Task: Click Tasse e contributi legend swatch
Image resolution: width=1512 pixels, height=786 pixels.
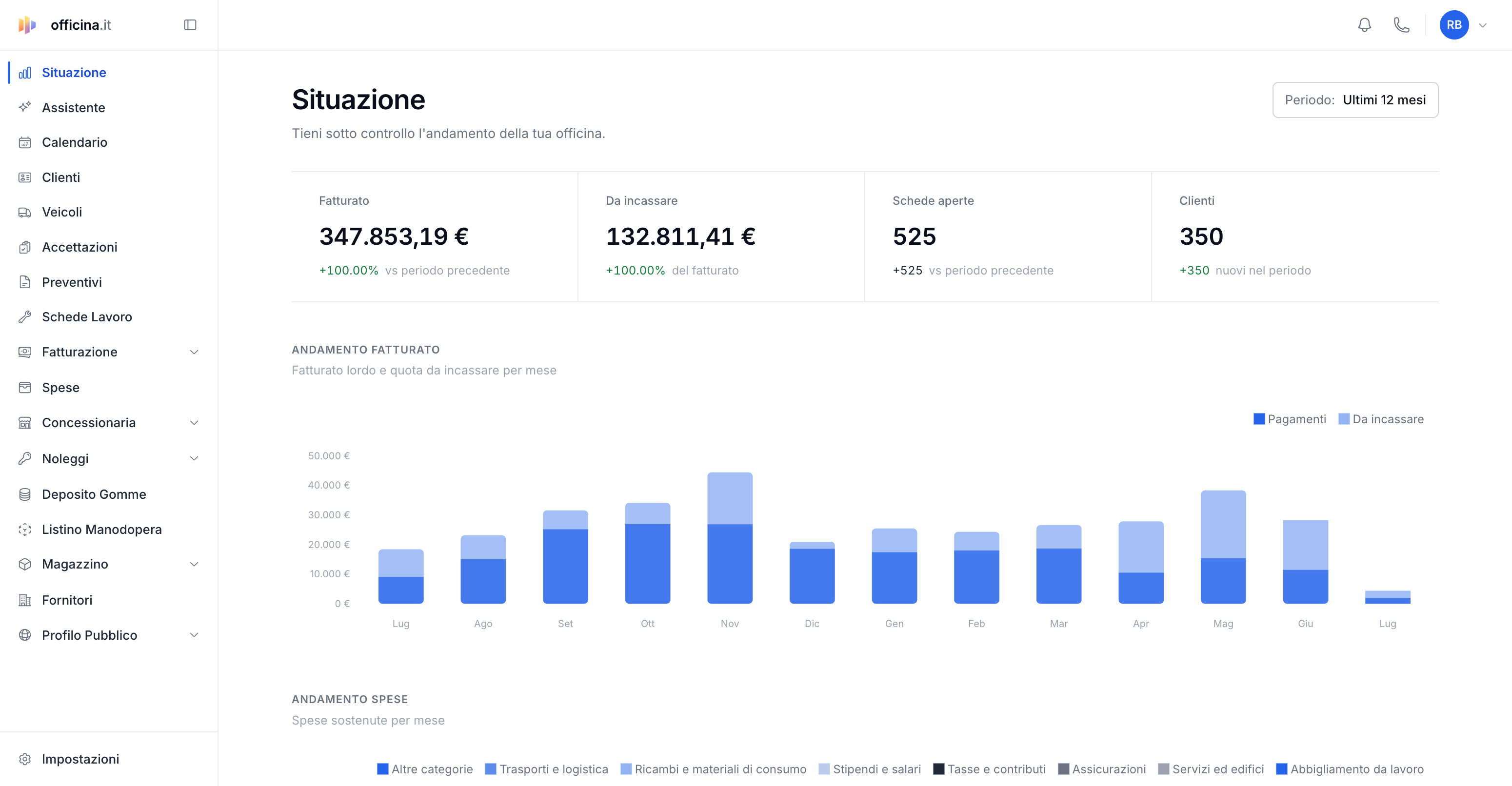Action: (938, 768)
